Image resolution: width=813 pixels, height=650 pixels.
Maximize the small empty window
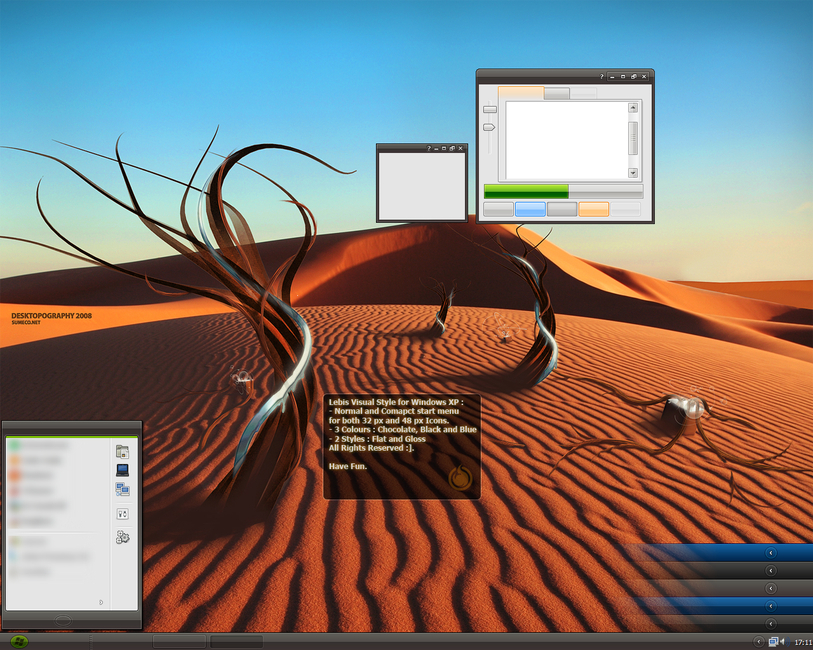tap(444, 148)
